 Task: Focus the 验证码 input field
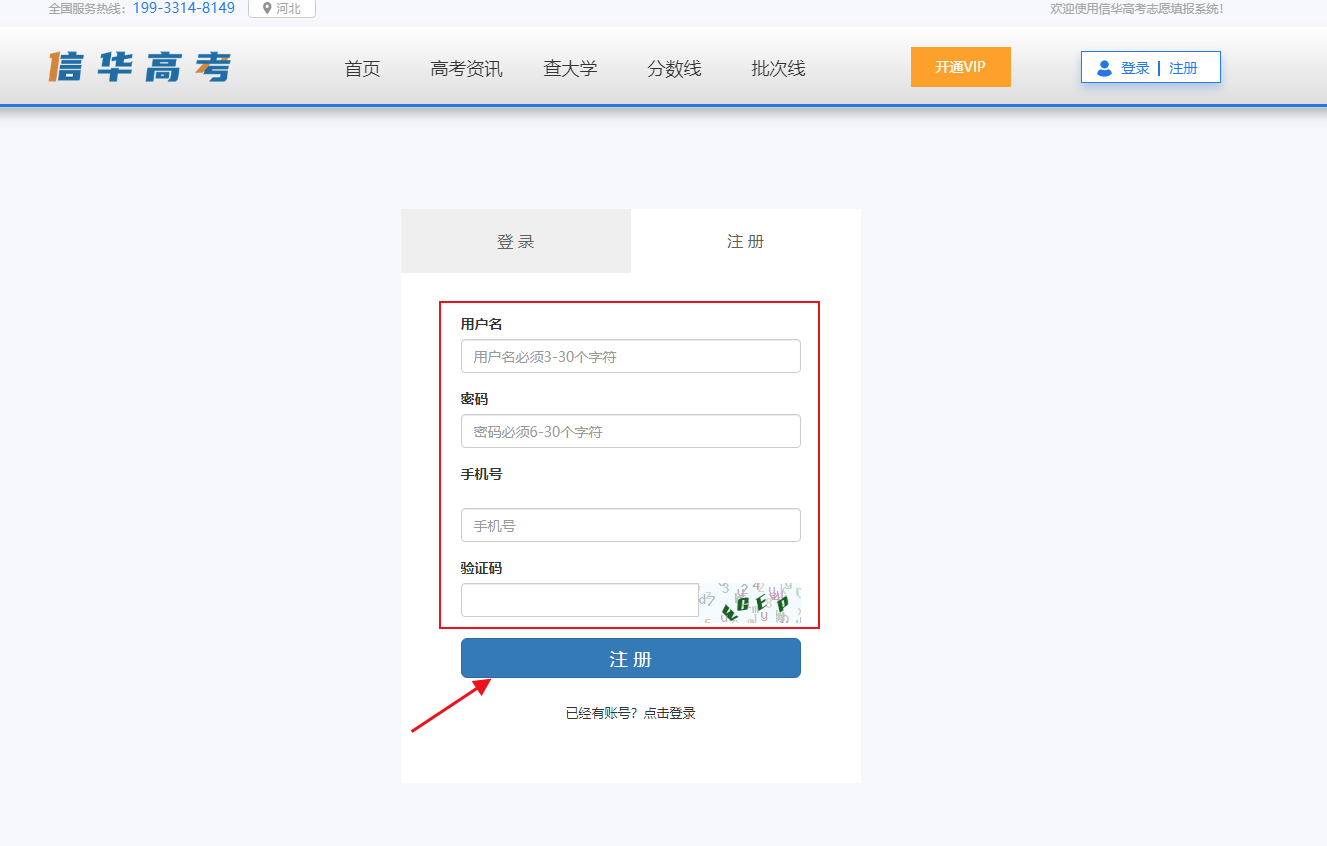coord(580,600)
